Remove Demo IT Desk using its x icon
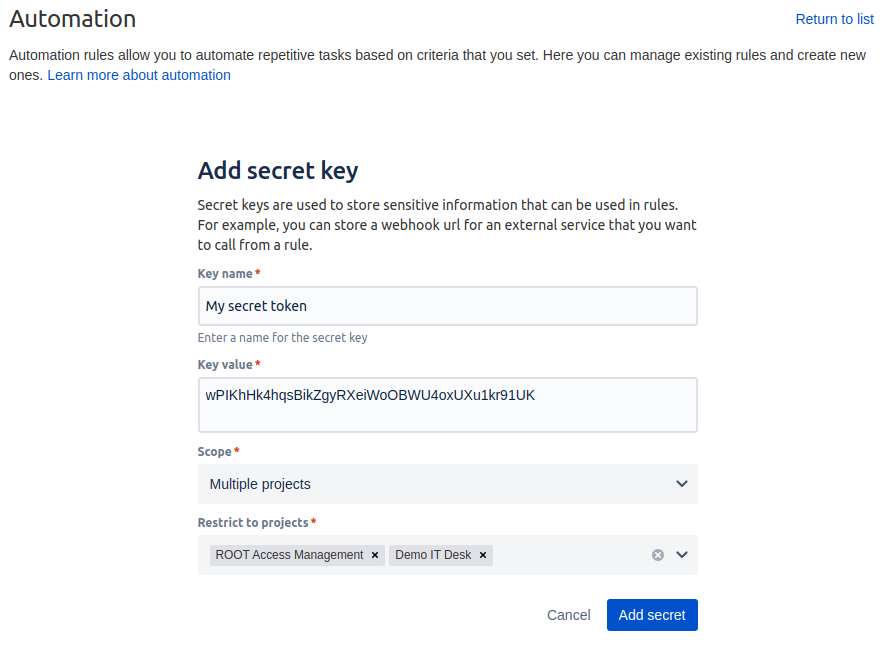 [483, 555]
